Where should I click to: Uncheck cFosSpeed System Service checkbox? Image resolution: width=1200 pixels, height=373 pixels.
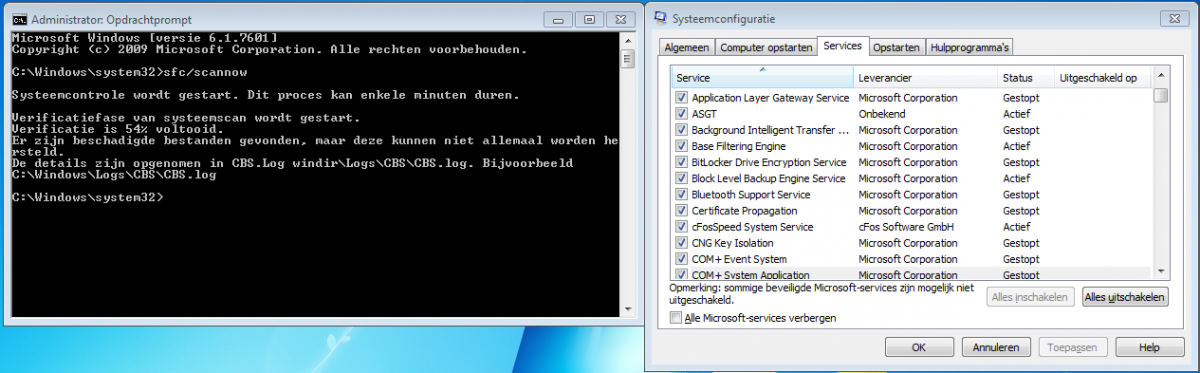pos(681,227)
